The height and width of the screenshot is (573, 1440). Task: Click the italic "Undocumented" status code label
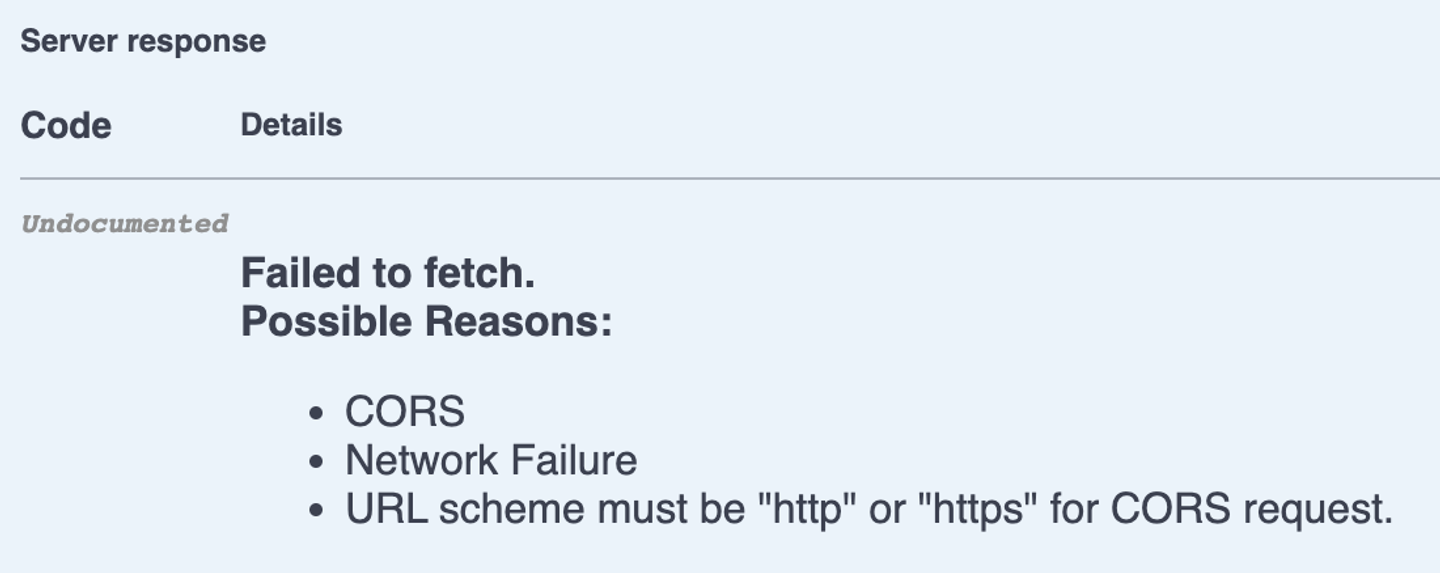tap(125, 223)
